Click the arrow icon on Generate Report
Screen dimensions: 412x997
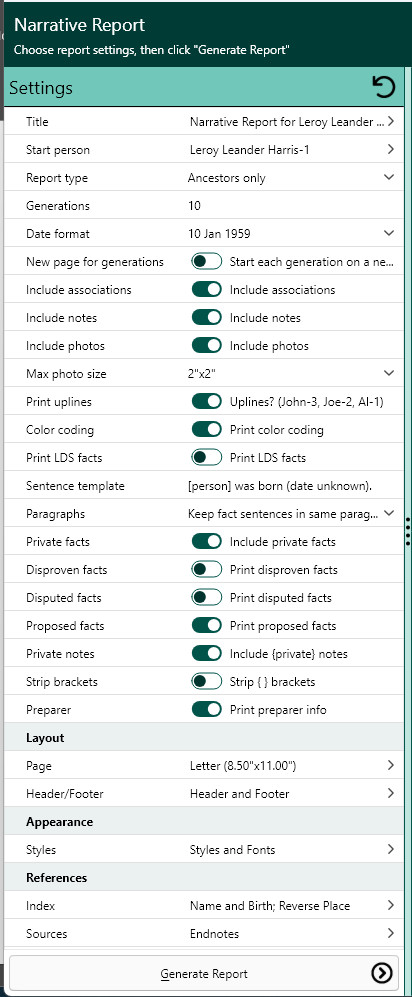381,973
